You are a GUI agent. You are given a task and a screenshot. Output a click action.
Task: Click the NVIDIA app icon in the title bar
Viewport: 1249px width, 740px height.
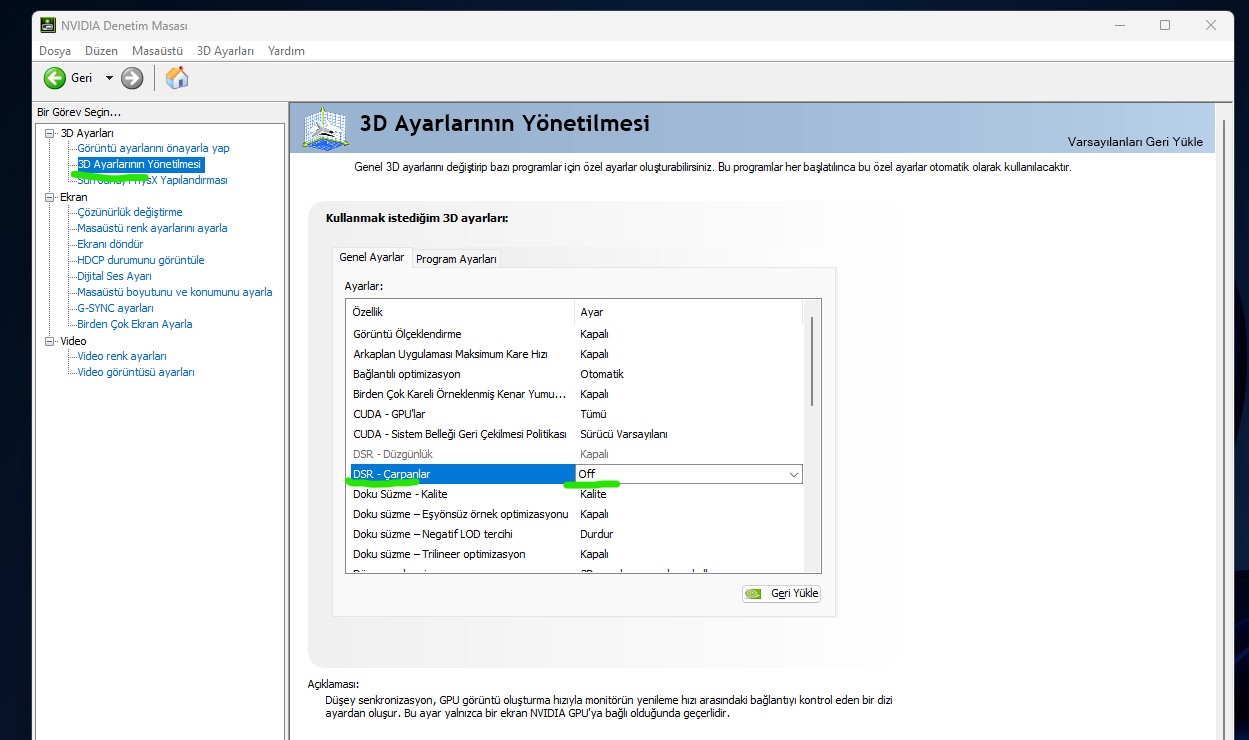pyautogui.click(x=48, y=25)
